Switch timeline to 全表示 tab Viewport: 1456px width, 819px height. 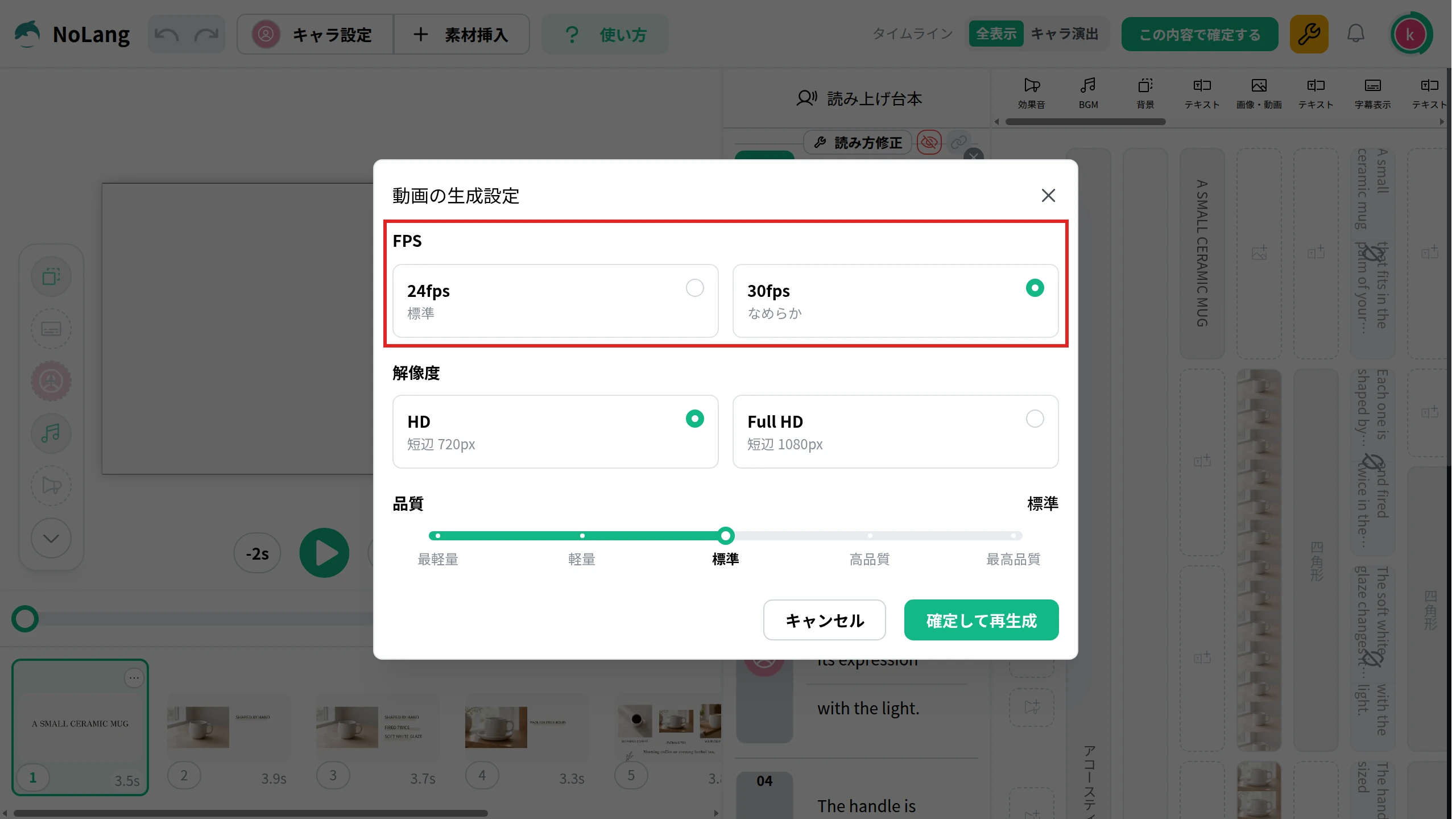pyautogui.click(x=996, y=34)
